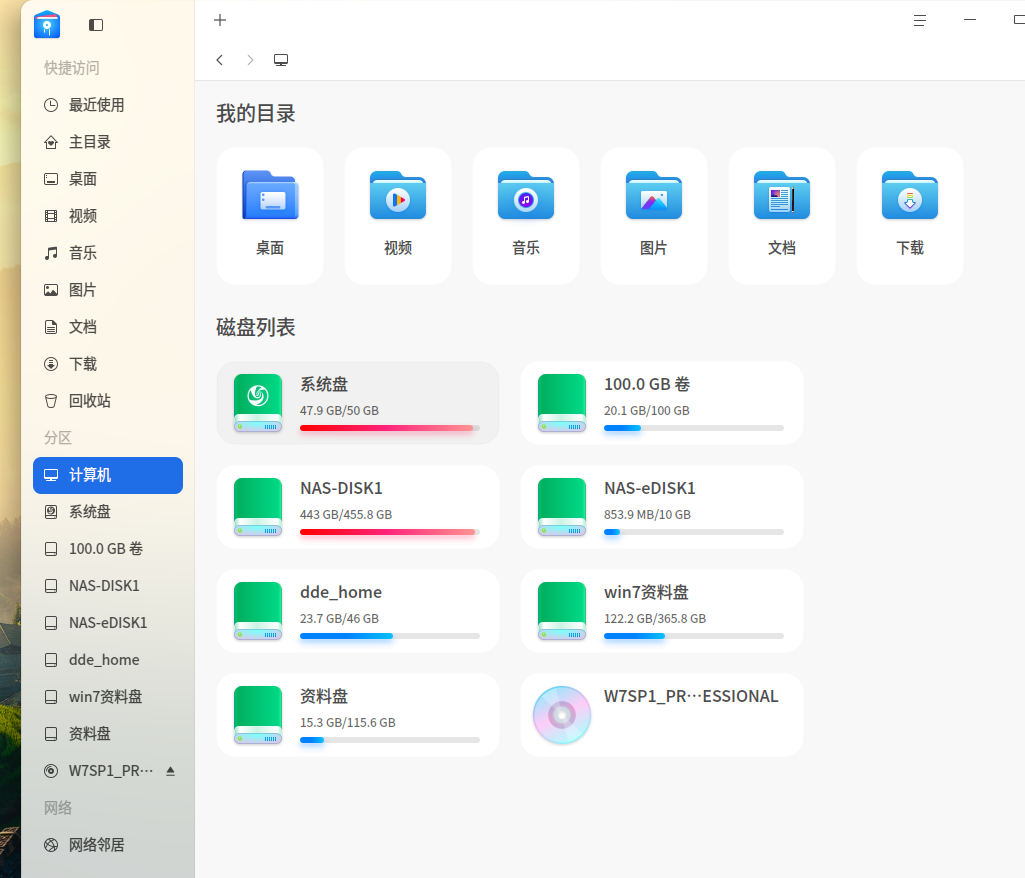
Task: Click the 47.9 GB/50 GB text
Action: pyautogui.click(x=339, y=411)
